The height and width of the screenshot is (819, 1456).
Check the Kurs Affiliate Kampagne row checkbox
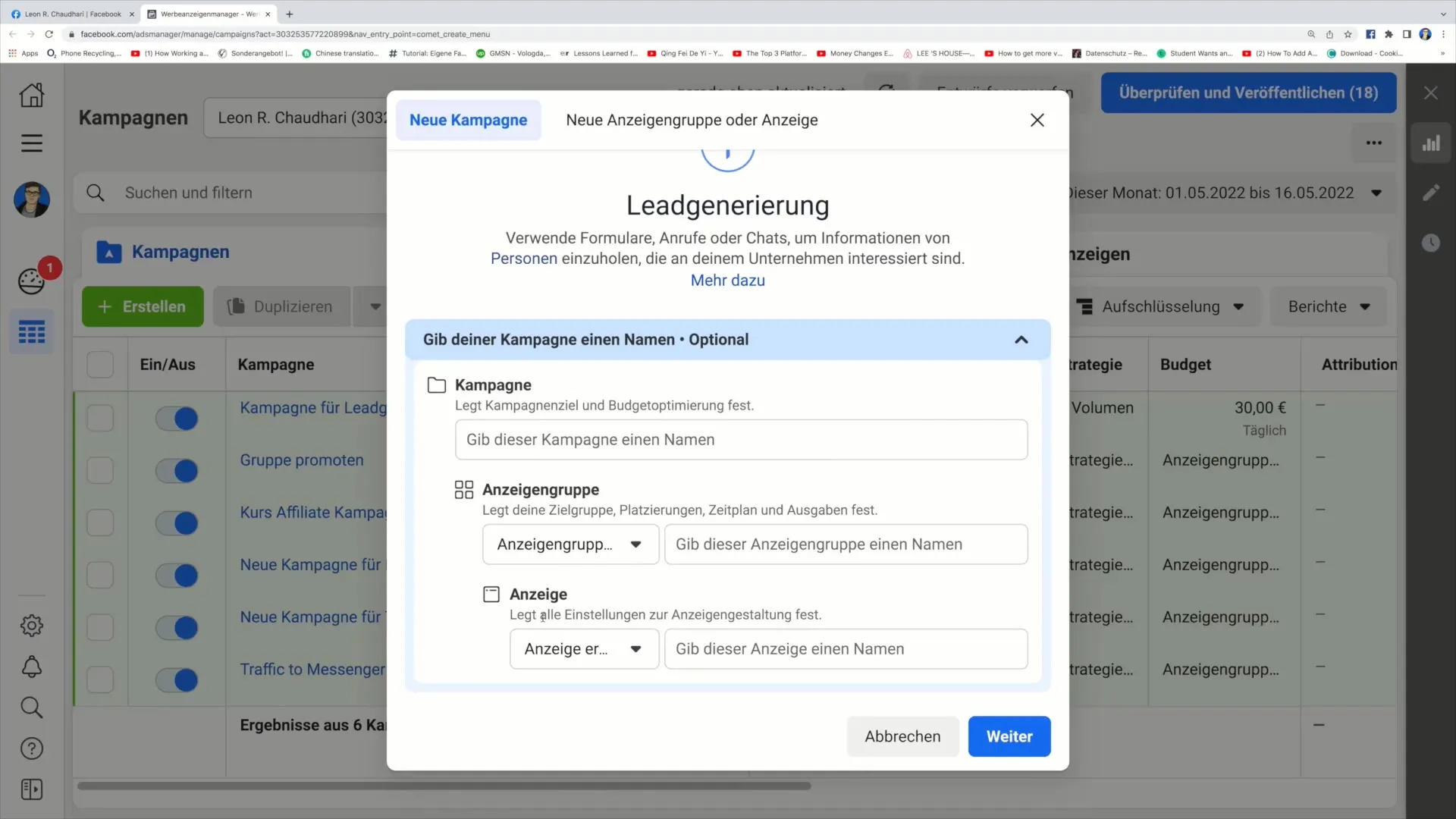pyautogui.click(x=100, y=523)
